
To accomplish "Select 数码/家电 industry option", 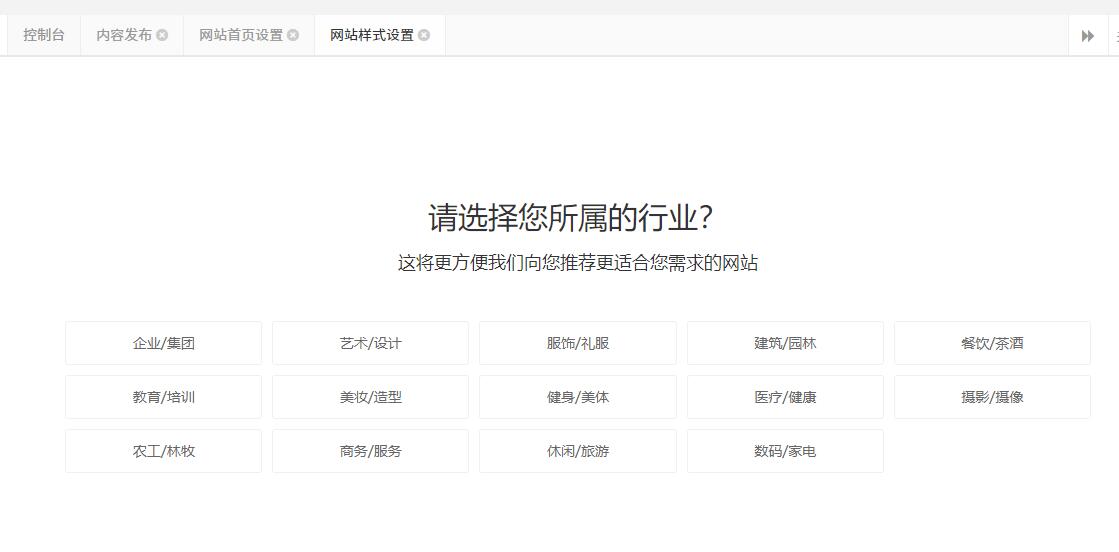I will 785,451.
